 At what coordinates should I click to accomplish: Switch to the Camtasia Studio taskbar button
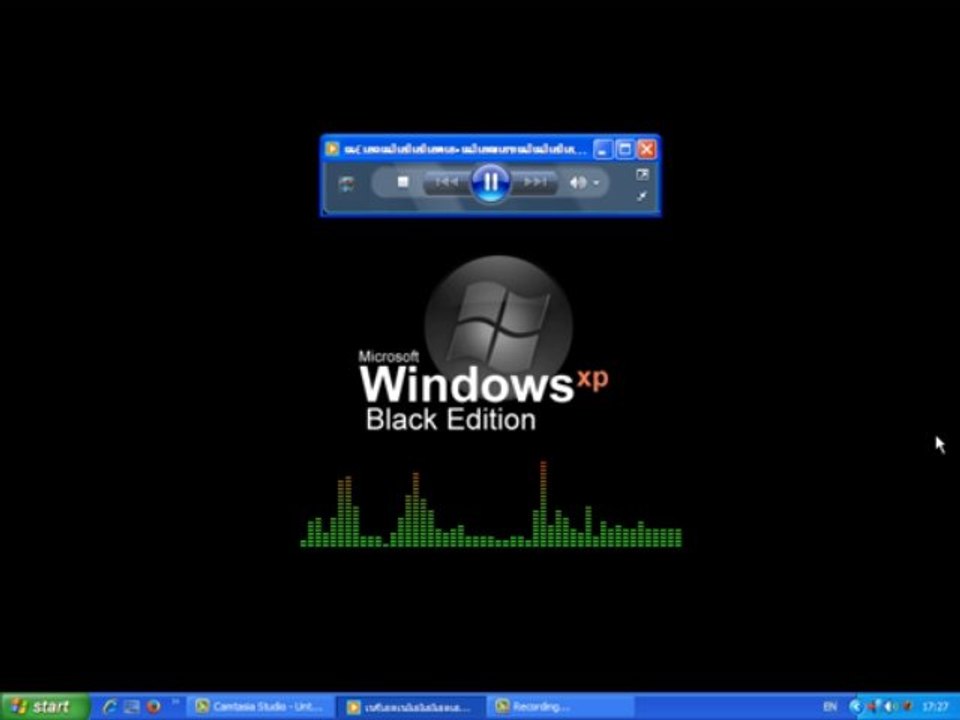point(260,707)
